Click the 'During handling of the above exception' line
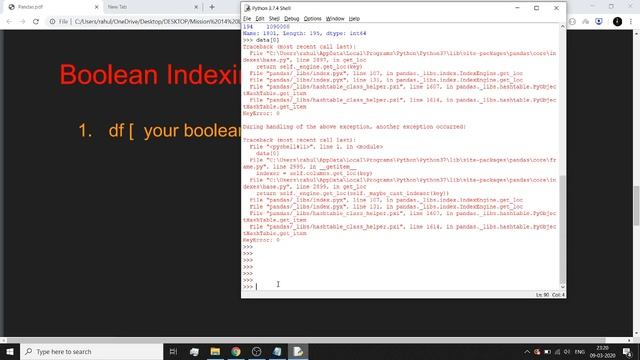 [x=354, y=127]
